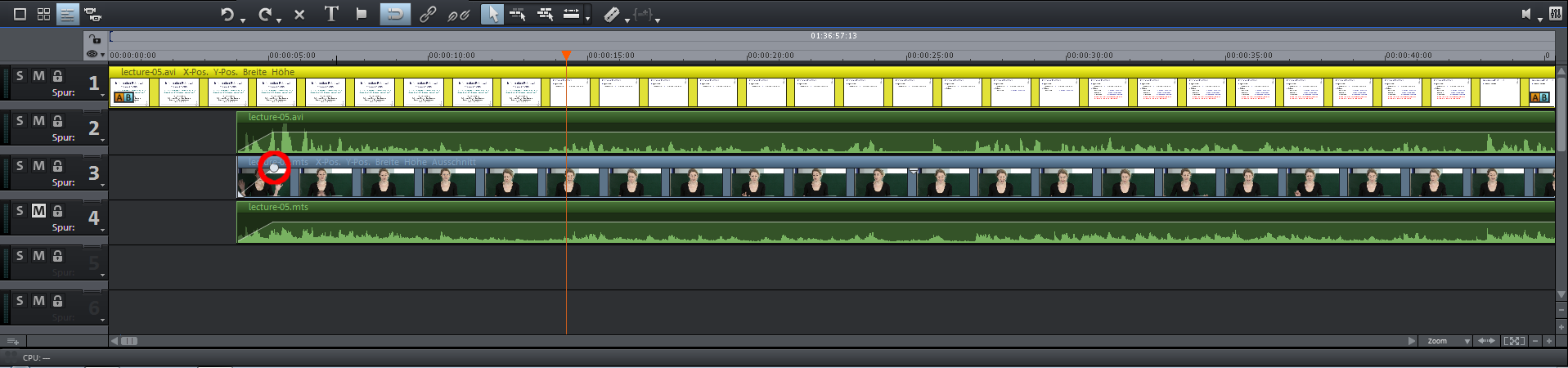Open track 4 options arrow
The image size is (1568, 368).
click(102, 230)
